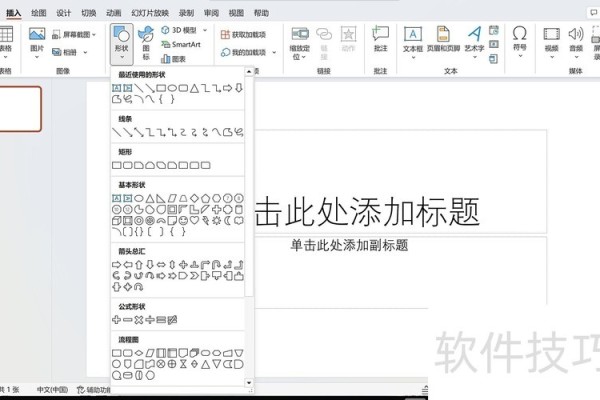Select the up arrow in 箭头总汇

tap(139, 264)
